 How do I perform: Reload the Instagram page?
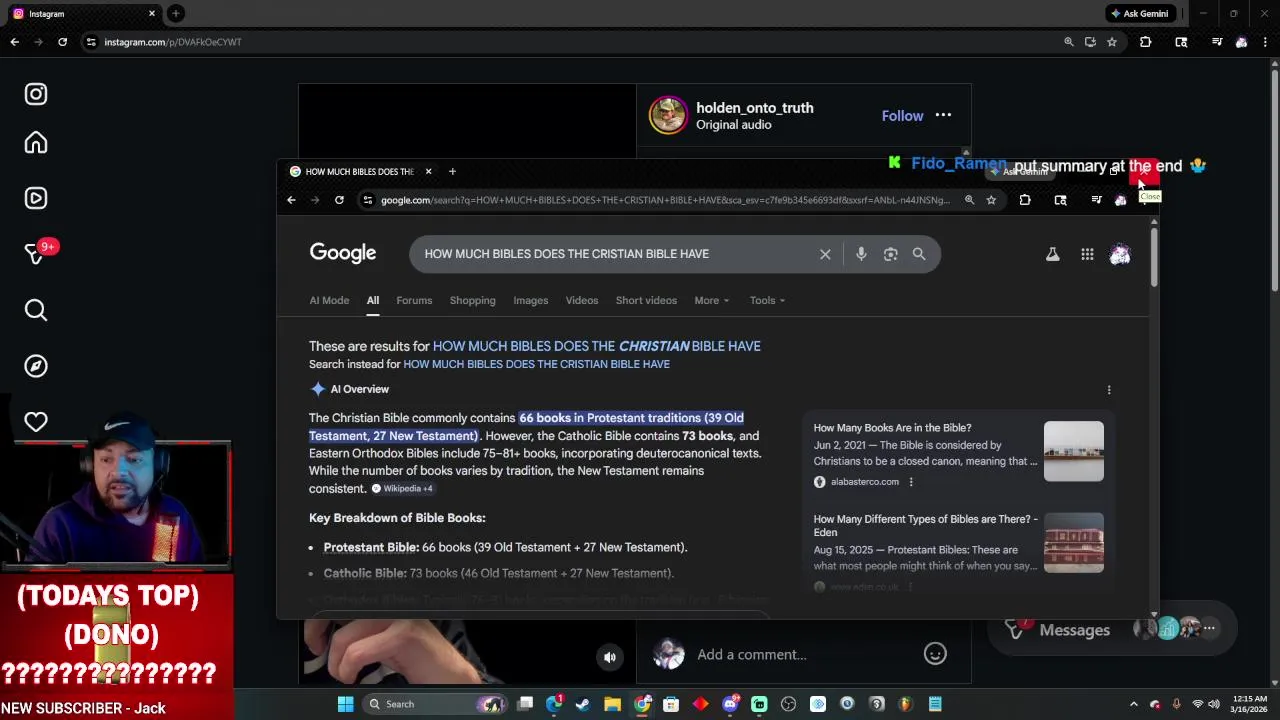tap(62, 42)
